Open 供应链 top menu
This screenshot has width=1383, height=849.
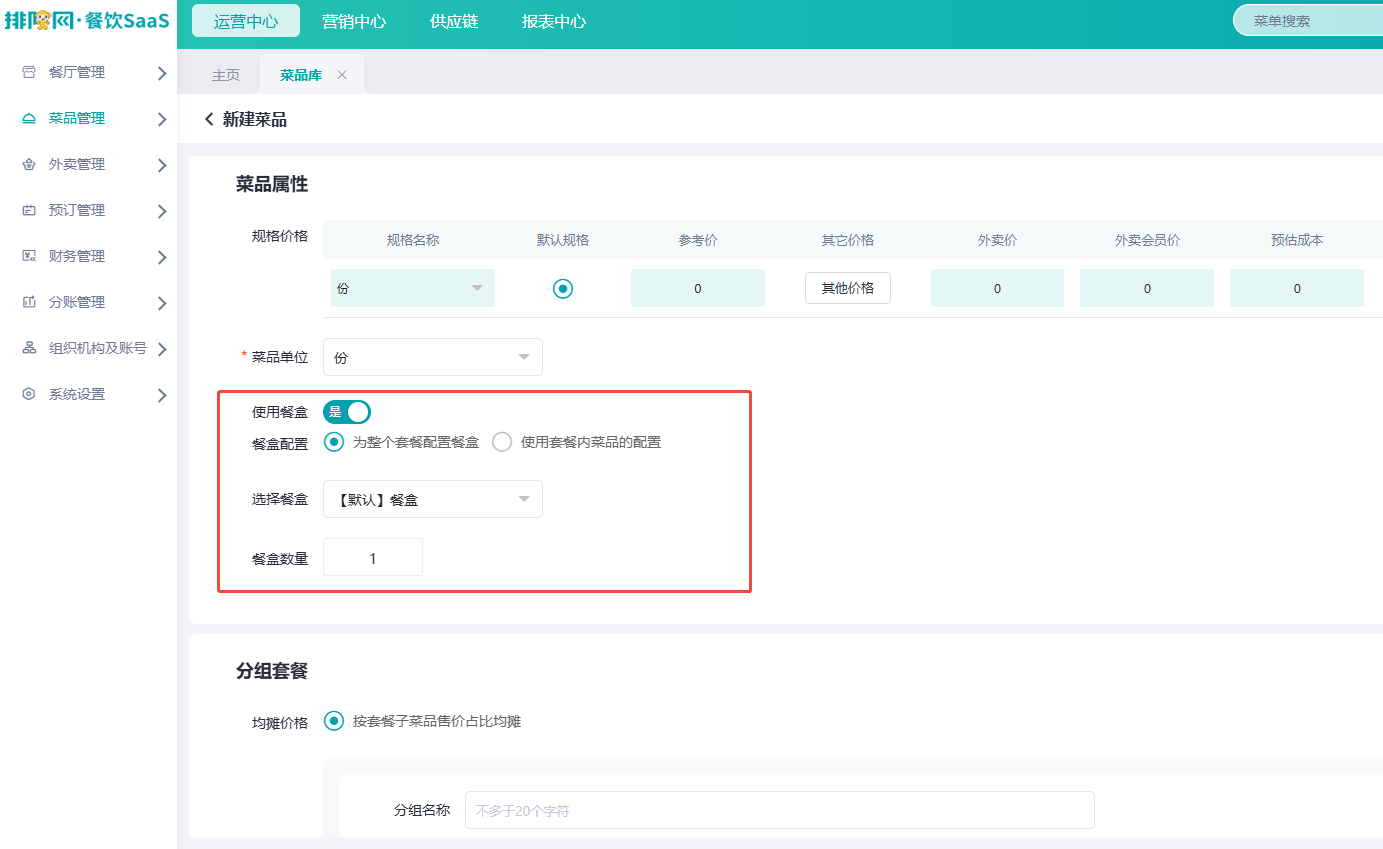454,21
